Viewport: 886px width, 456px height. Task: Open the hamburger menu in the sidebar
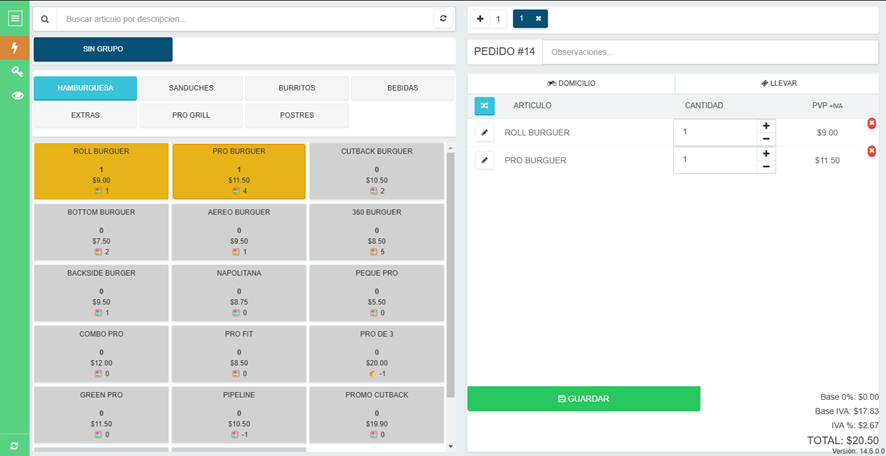(15, 19)
